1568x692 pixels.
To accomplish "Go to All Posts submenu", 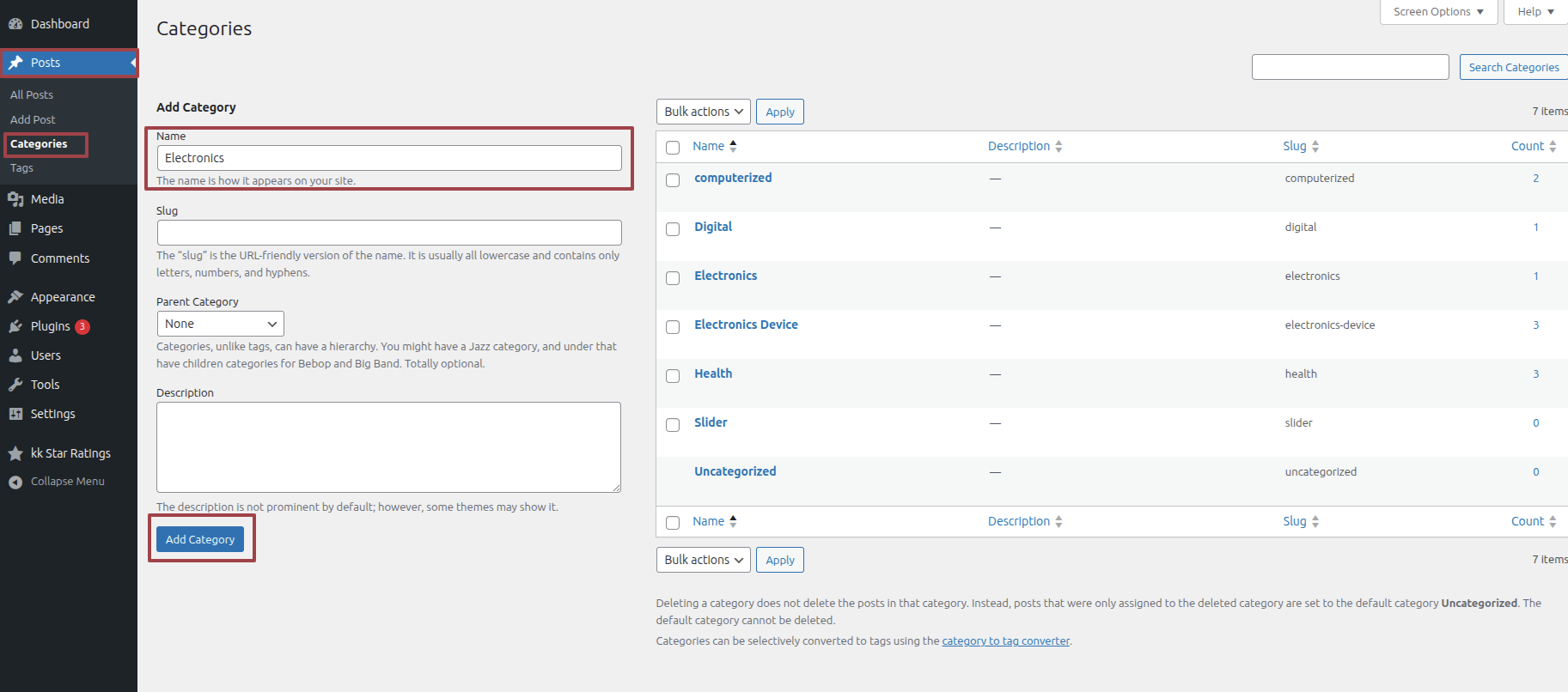I will (32, 94).
